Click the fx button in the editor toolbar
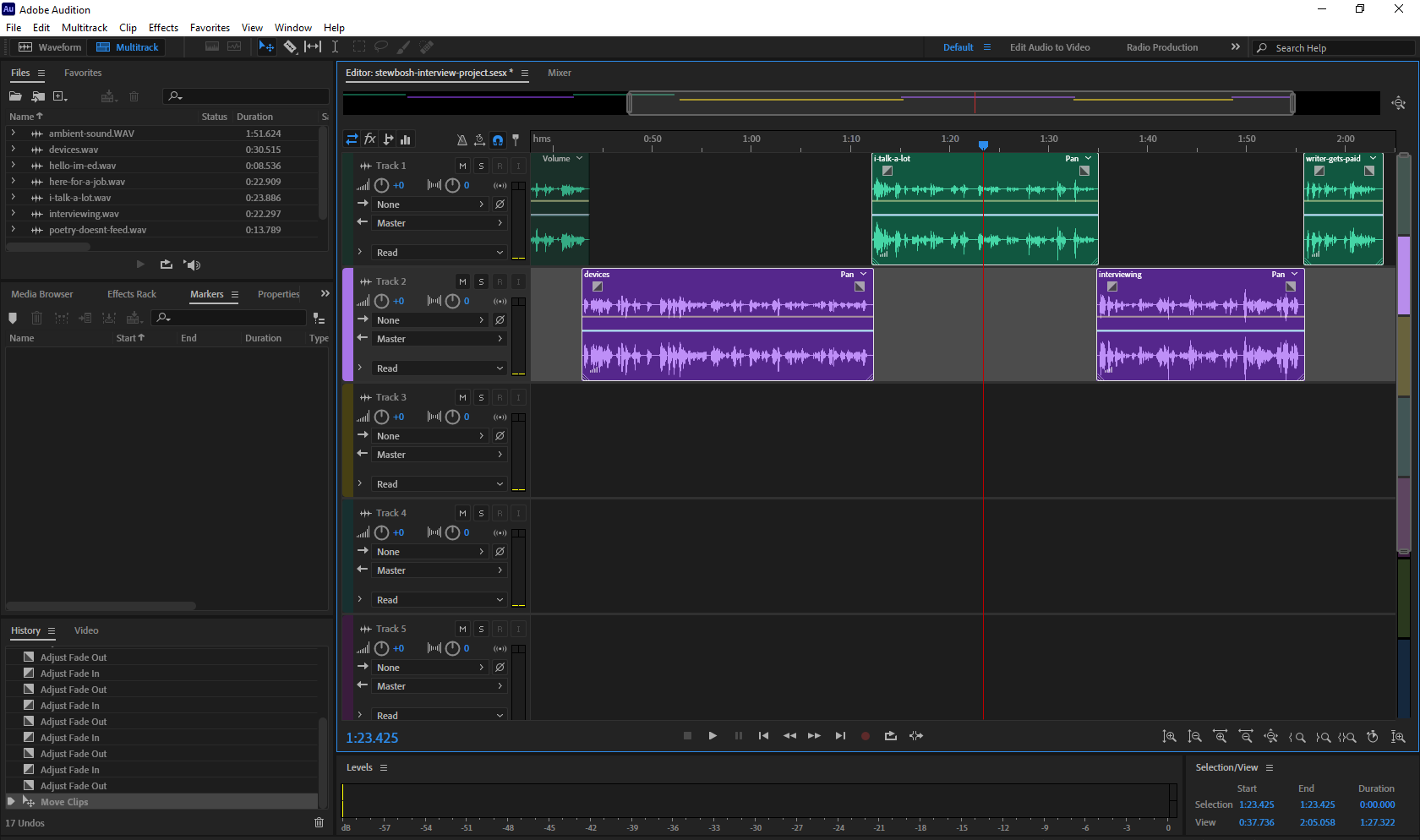1420x840 pixels. click(369, 139)
